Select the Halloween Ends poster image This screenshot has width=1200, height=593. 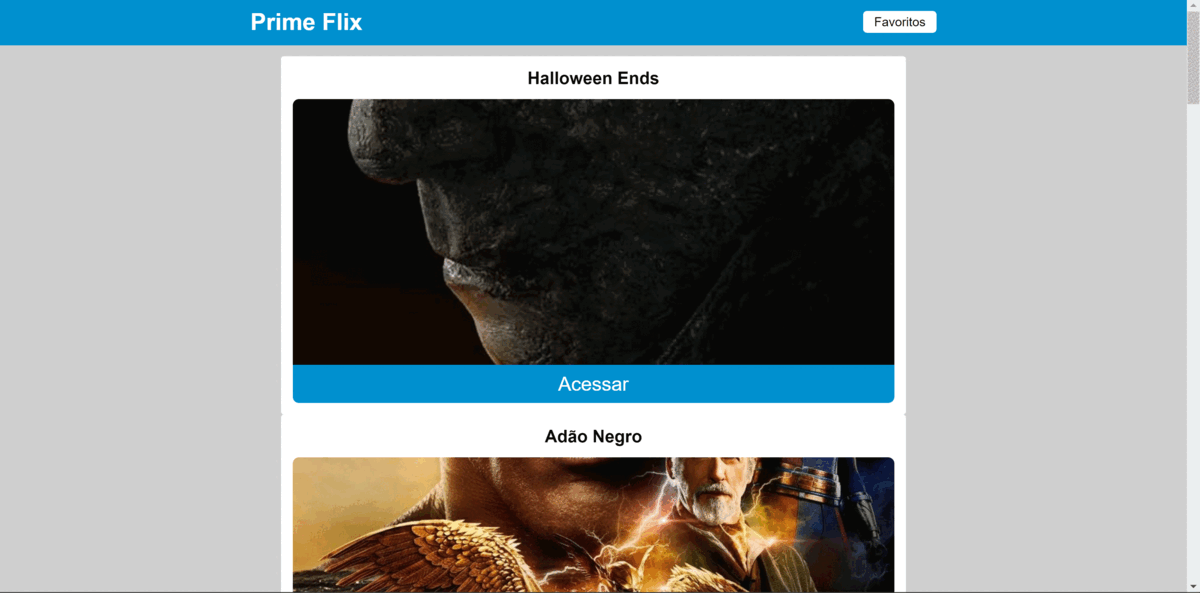click(x=593, y=232)
